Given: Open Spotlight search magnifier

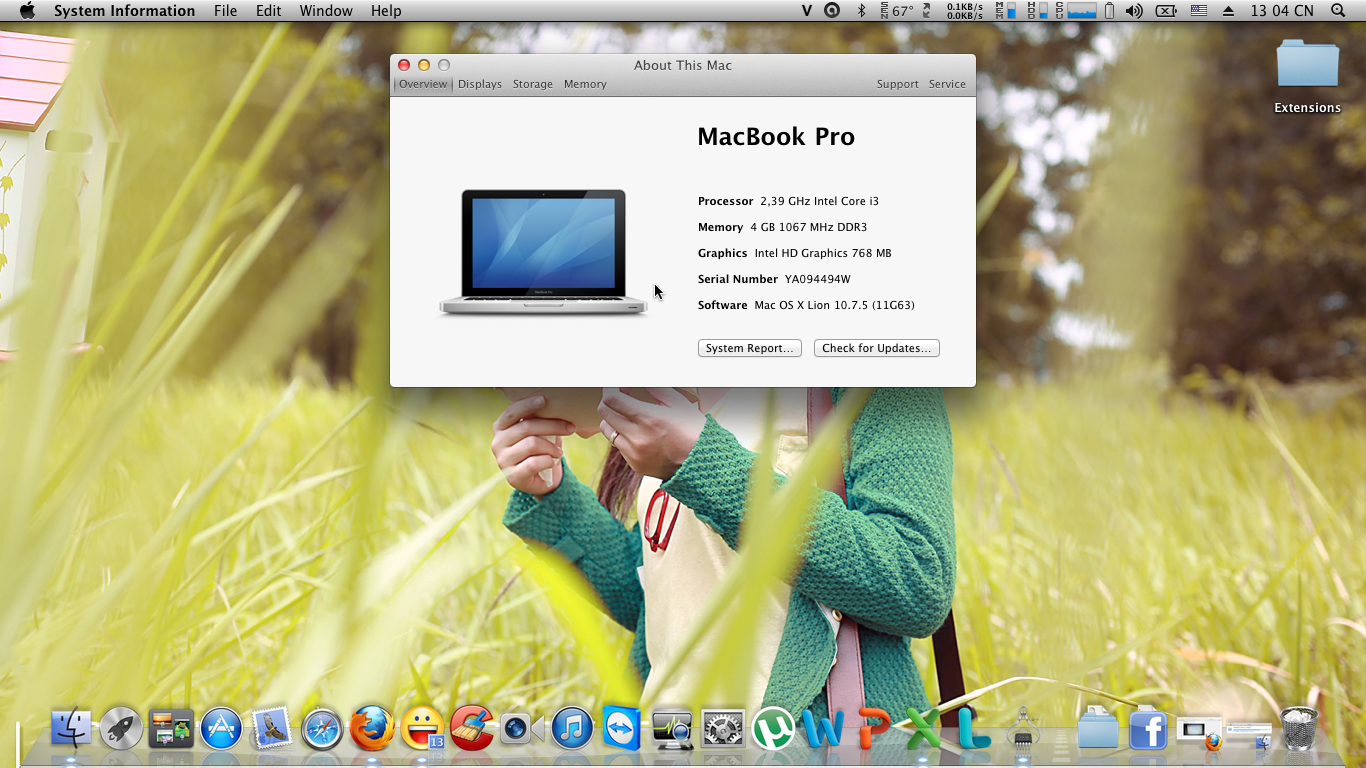Looking at the screenshot, I should point(1338,11).
